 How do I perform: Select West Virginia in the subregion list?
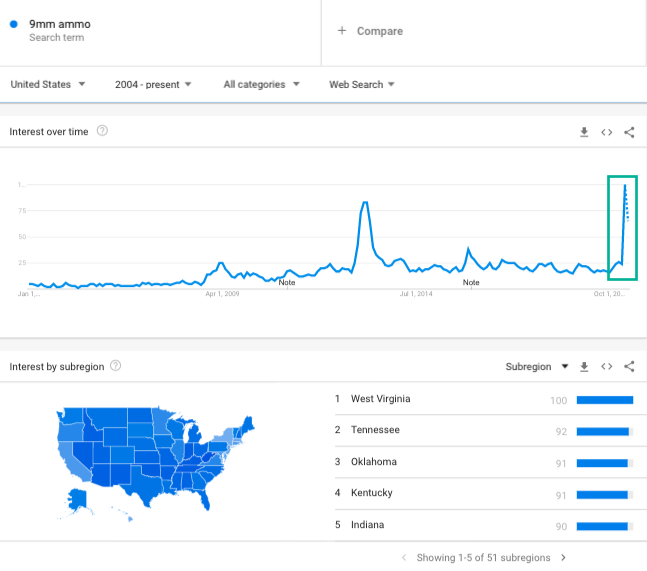tap(380, 399)
